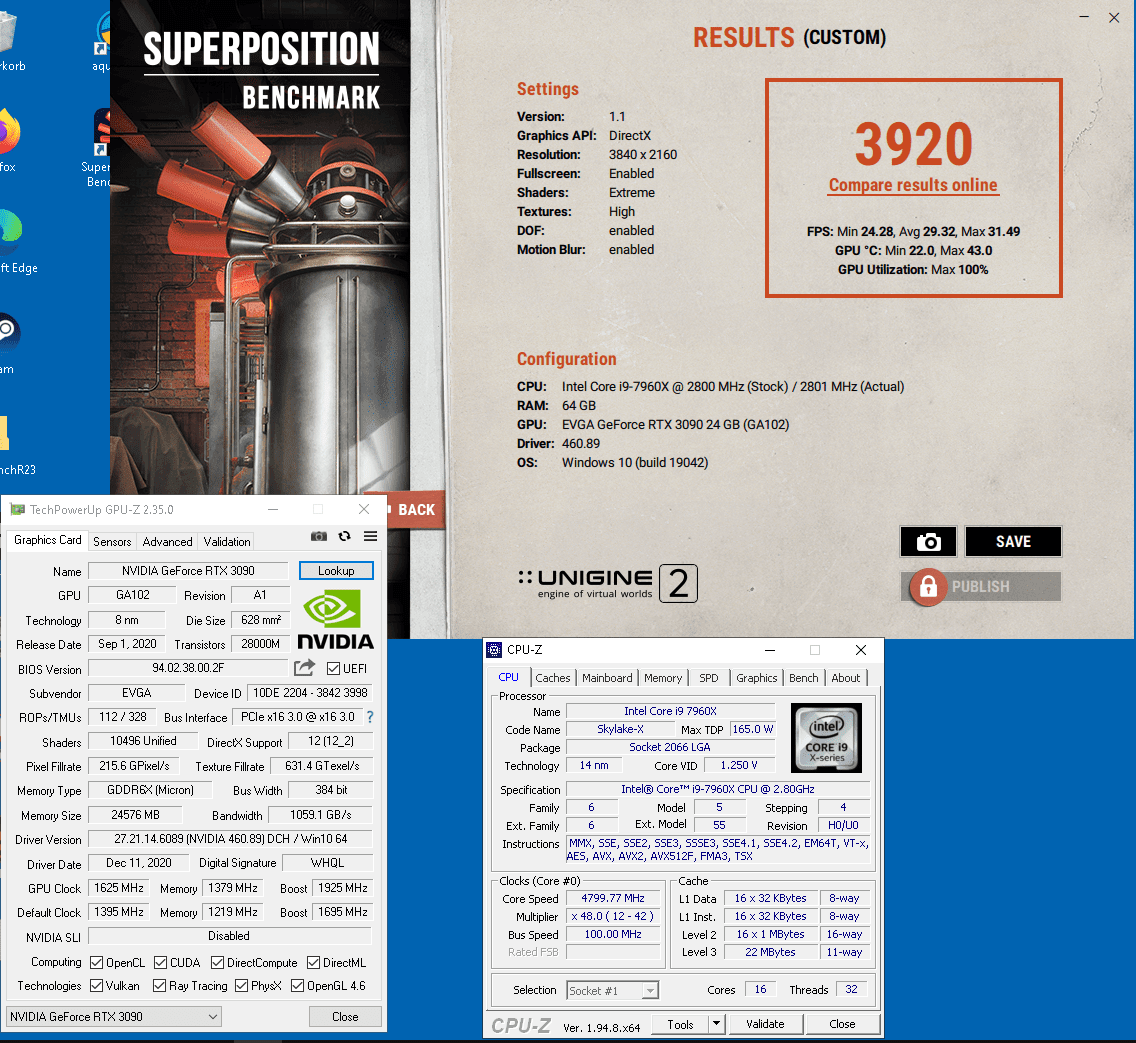Open Compare results online link
Image resolution: width=1136 pixels, height=1043 pixels.
click(913, 185)
